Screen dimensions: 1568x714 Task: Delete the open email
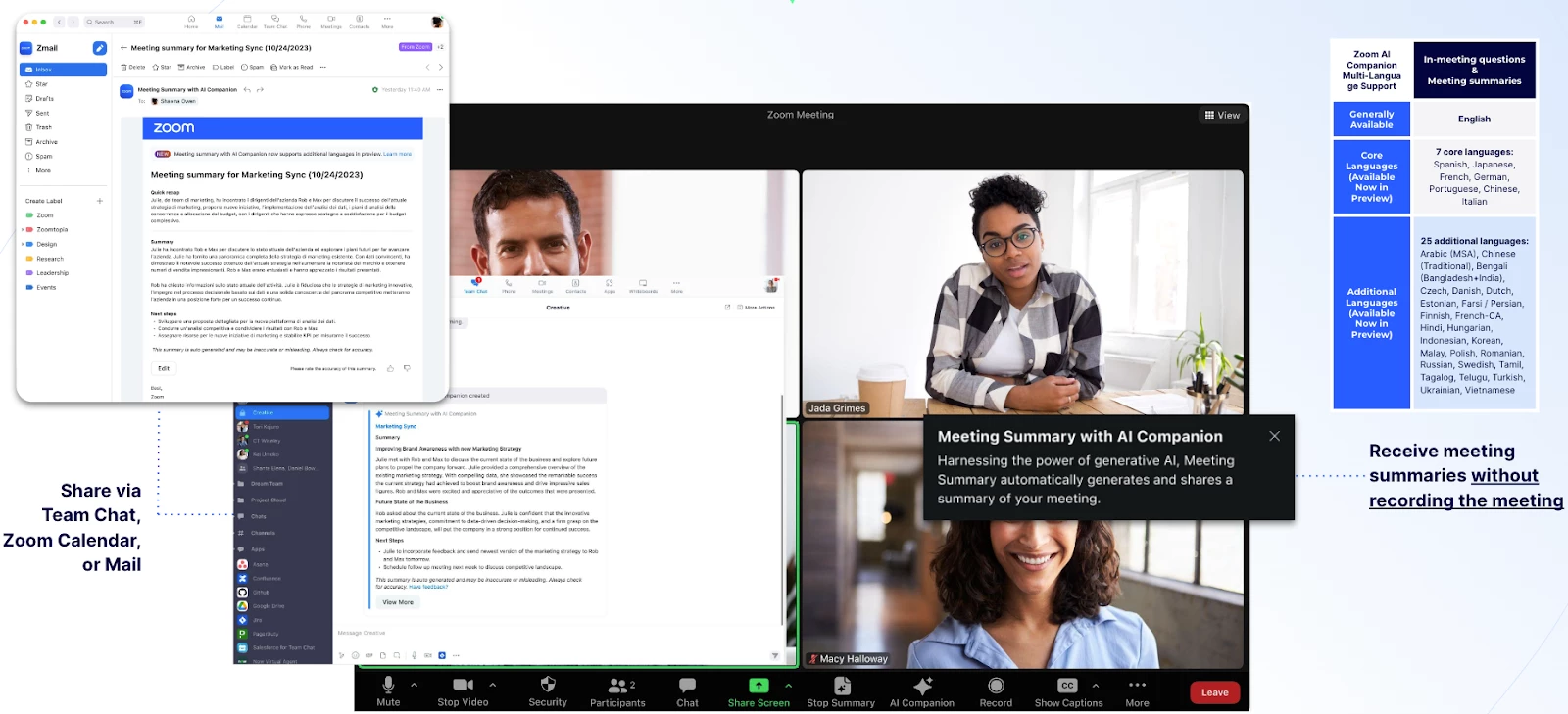133,68
